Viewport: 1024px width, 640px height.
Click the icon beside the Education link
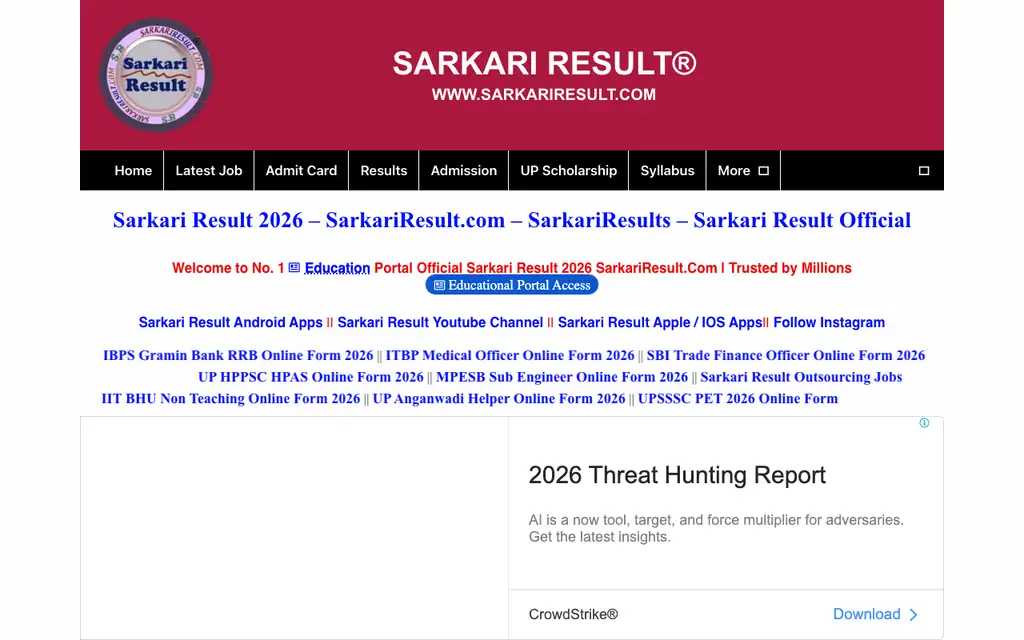295,268
